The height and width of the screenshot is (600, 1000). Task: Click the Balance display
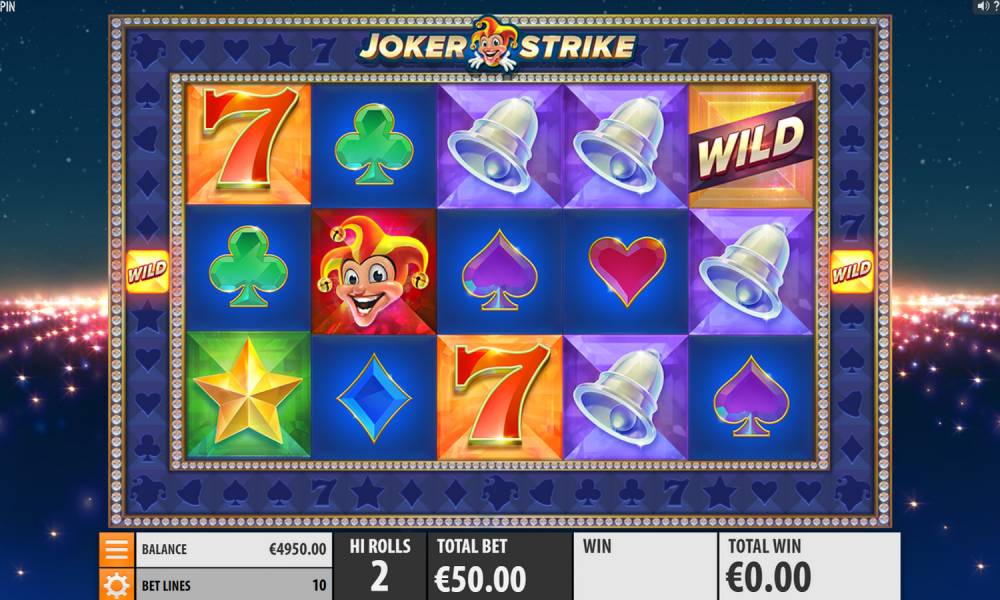(x=233, y=549)
